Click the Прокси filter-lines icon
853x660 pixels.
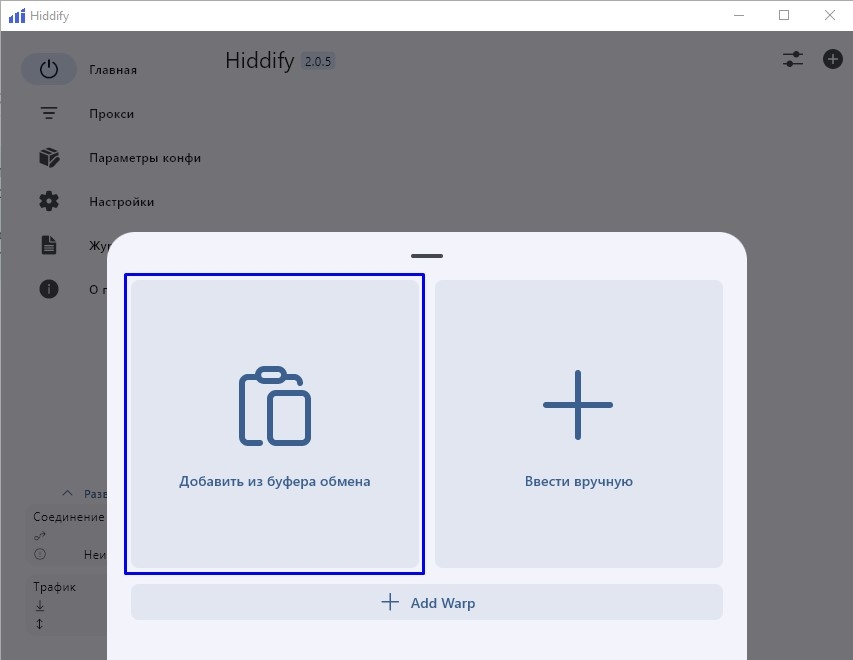(x=49, y=114)
